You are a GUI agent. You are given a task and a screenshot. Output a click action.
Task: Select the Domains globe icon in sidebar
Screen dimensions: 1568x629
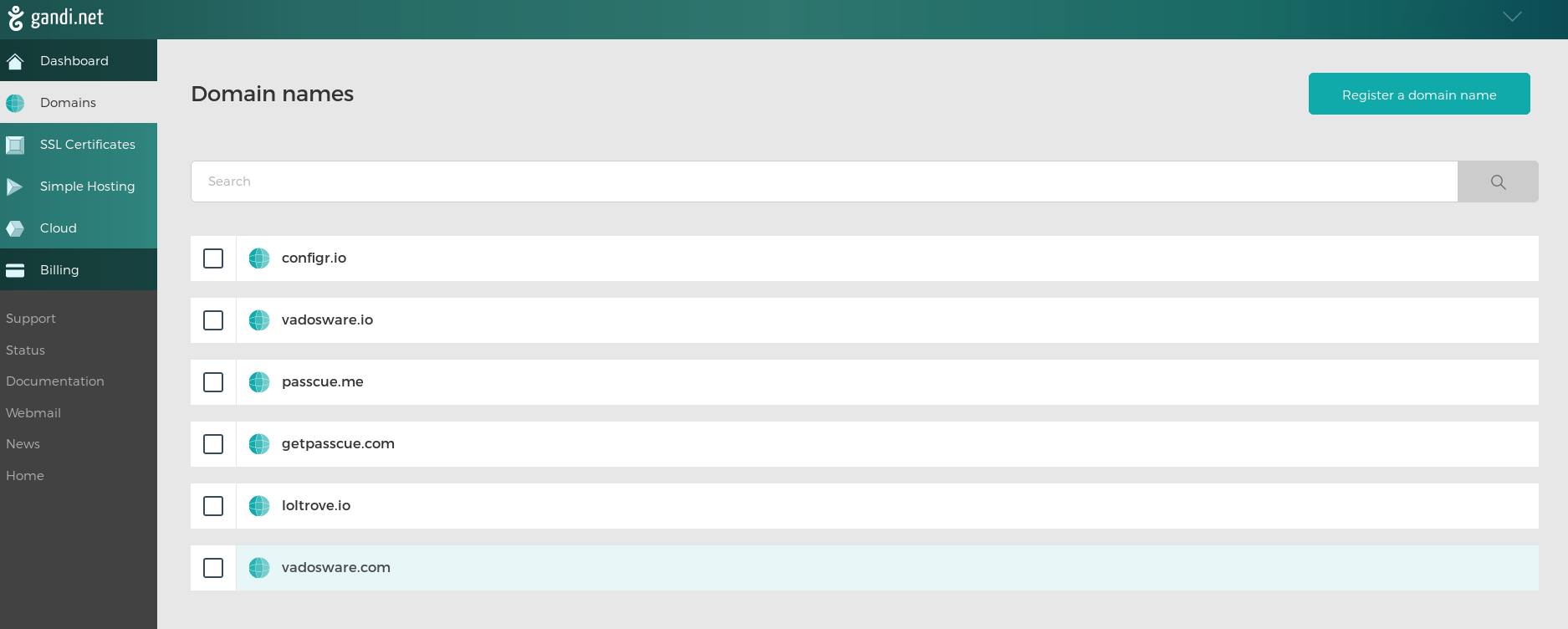[x=15, y=103]
